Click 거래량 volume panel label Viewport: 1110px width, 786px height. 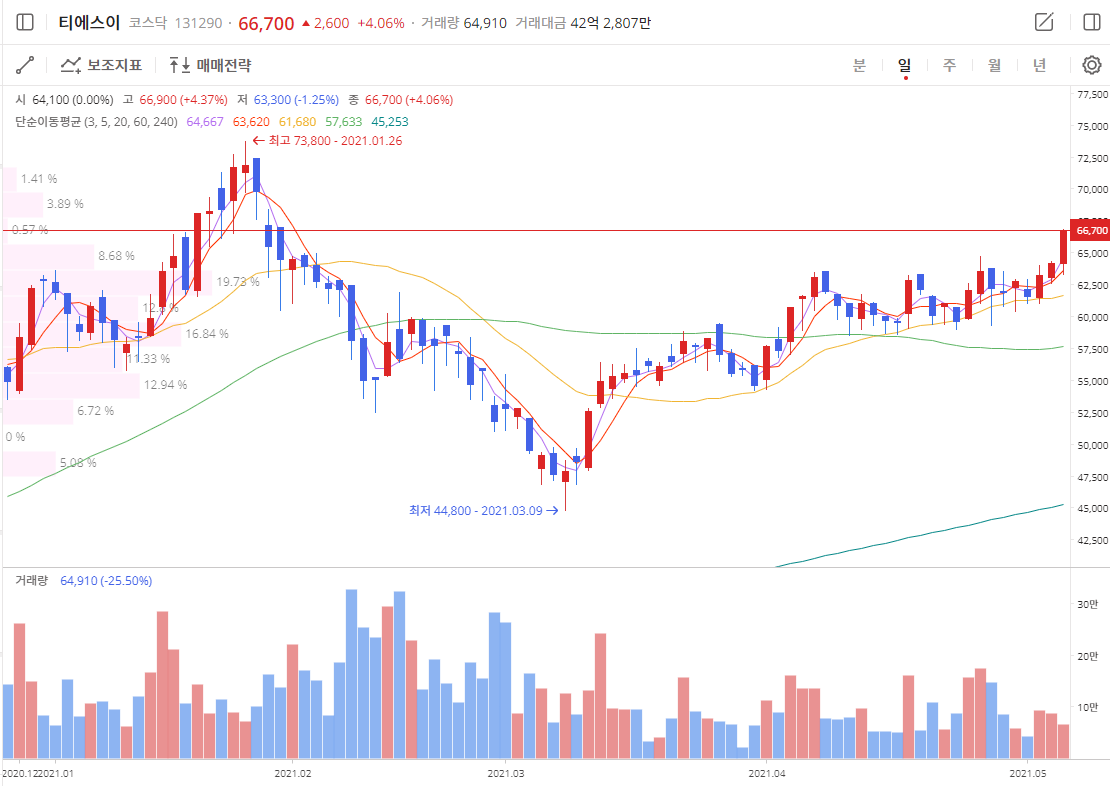(x=31, y=581)
